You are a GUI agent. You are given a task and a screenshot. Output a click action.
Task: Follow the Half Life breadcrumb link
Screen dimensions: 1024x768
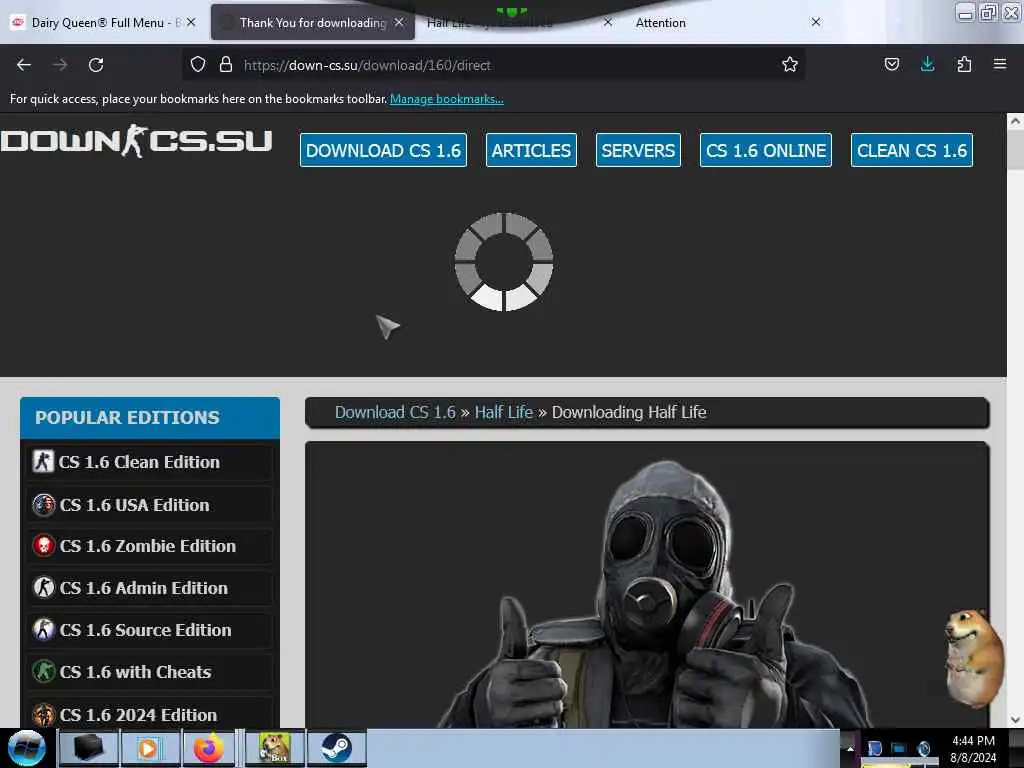coord(504,412)
